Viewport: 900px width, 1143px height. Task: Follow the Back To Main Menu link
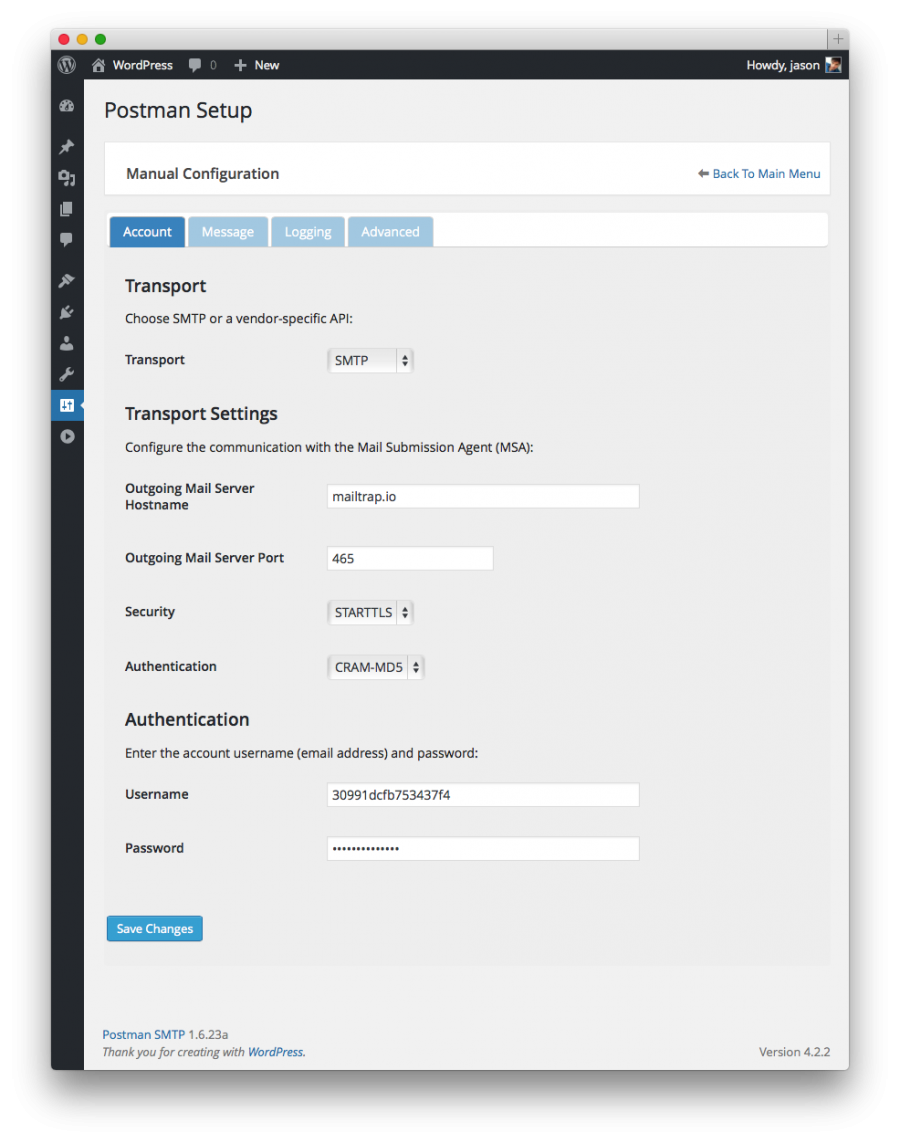766,173
